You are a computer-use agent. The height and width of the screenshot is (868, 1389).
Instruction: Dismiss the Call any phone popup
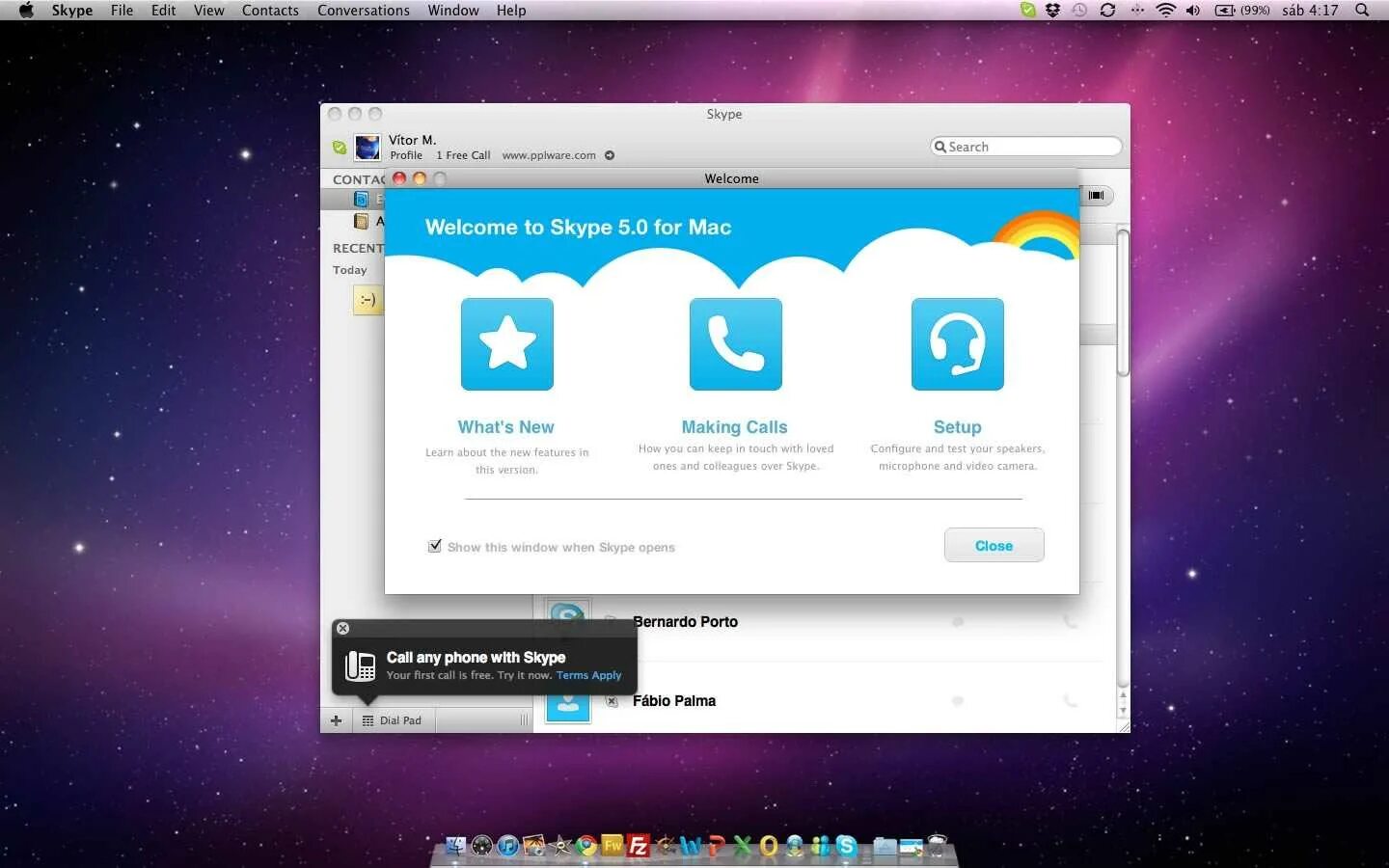click(342, 629)
